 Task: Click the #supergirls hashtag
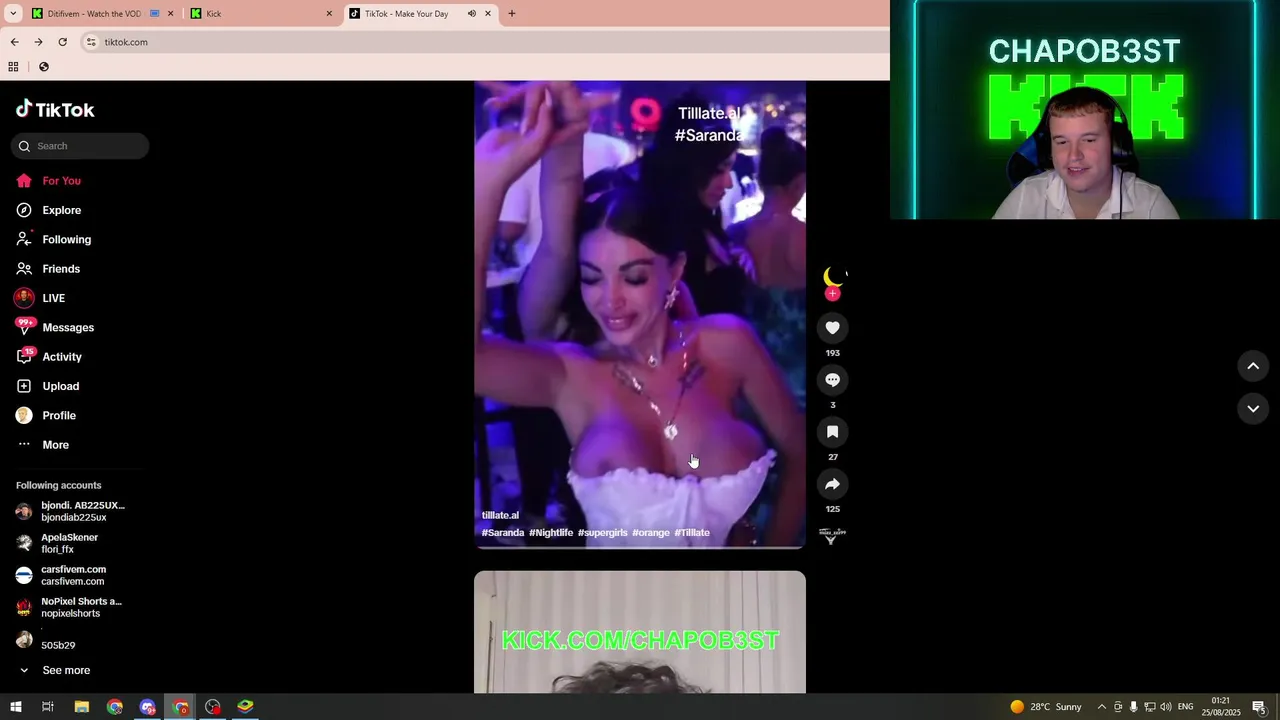[x=602, y=533]
